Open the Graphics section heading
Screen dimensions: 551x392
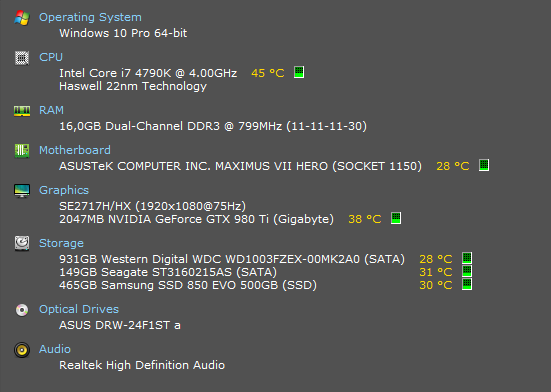64,190
